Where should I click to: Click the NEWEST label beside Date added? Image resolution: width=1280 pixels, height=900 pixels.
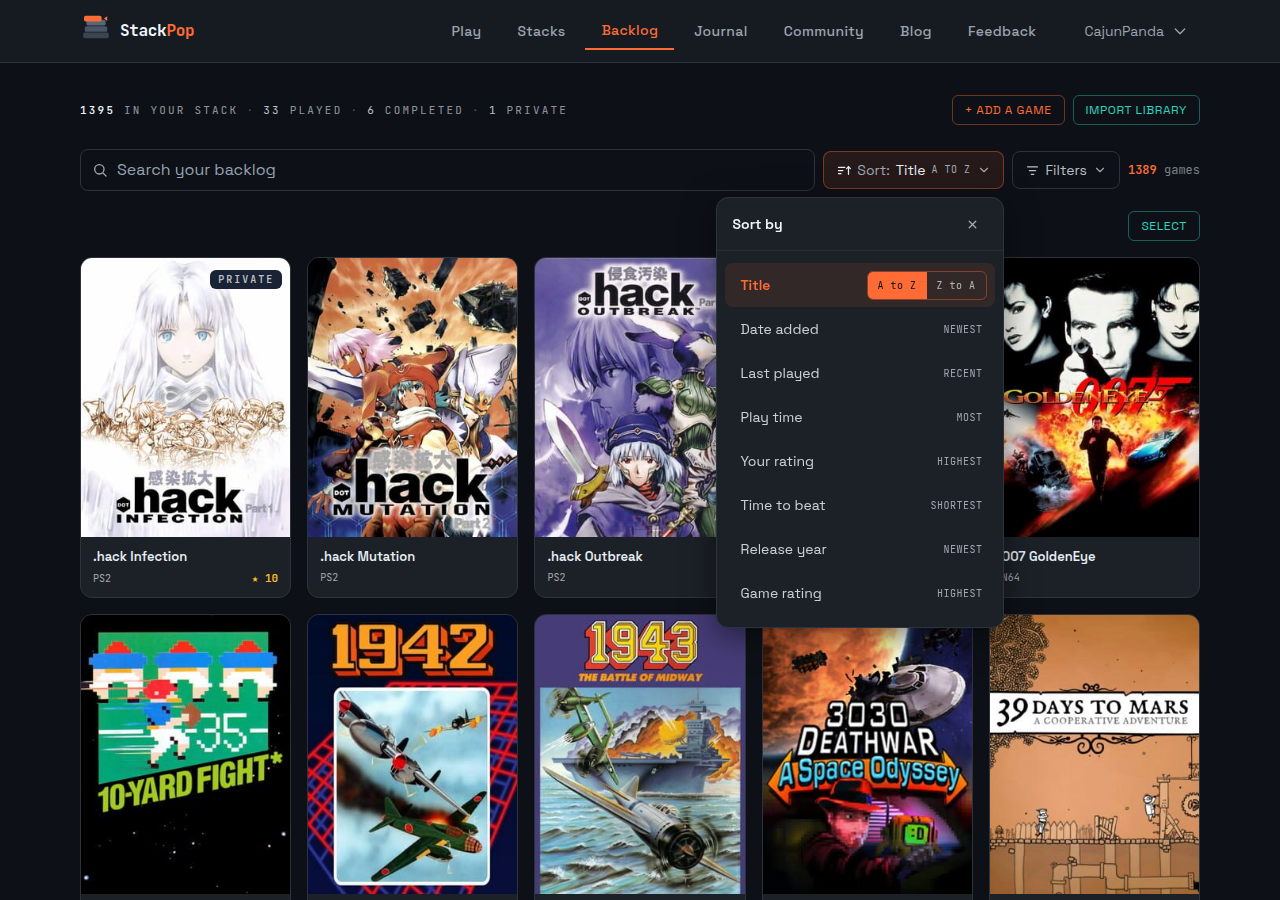tap(963, 330)
